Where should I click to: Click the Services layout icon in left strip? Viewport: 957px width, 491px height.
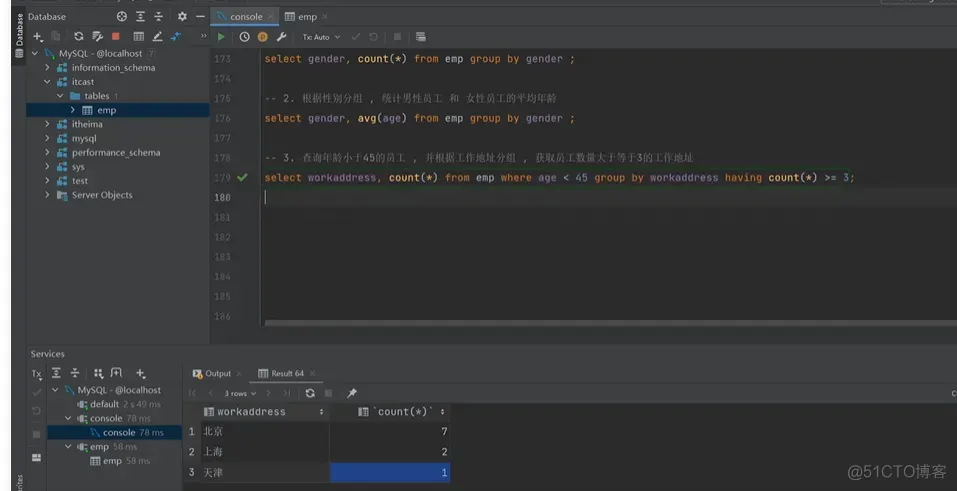pyautogui.click(x=37, y=457)
